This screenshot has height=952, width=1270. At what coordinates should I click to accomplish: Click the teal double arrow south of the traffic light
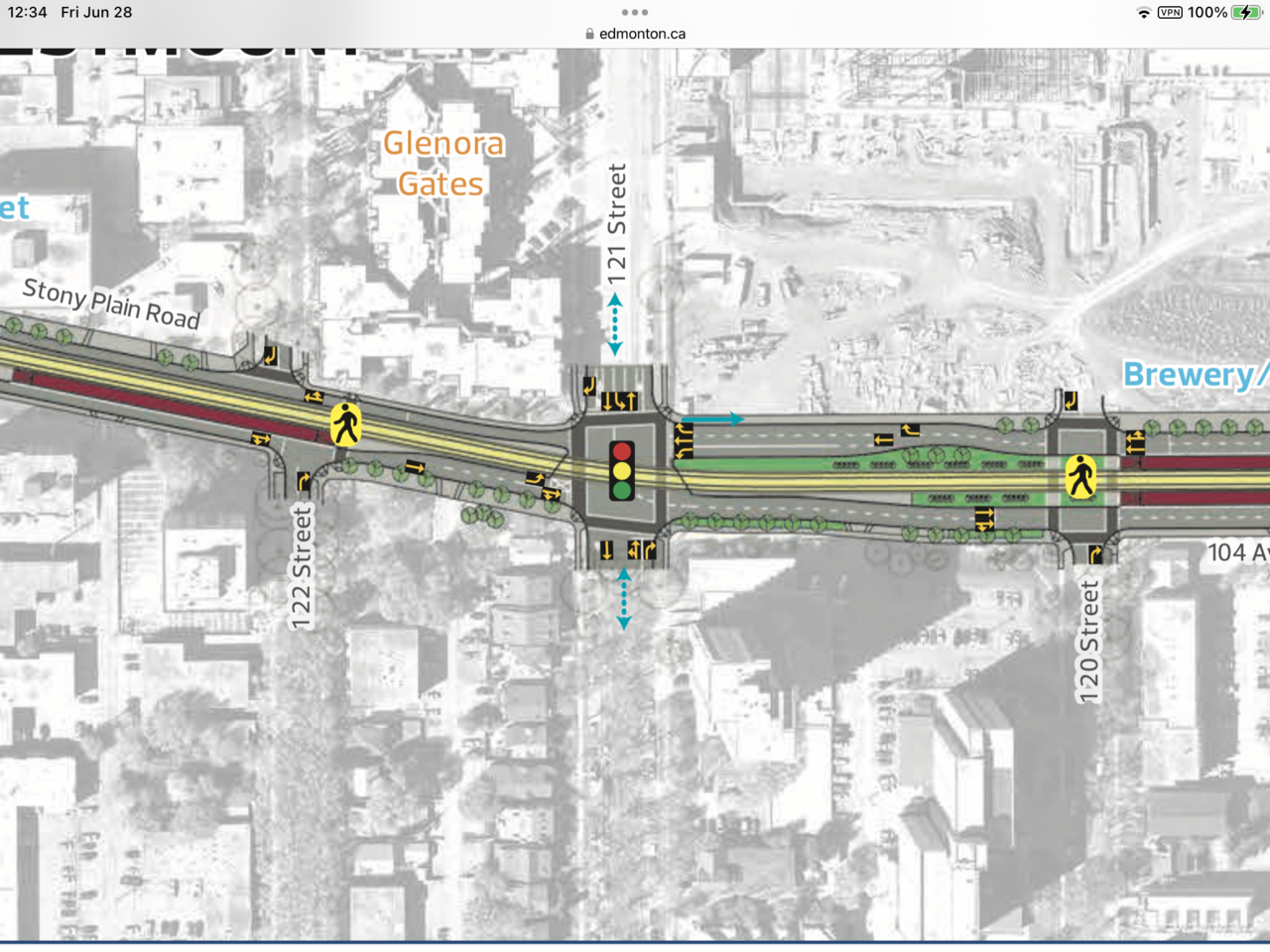623,599
